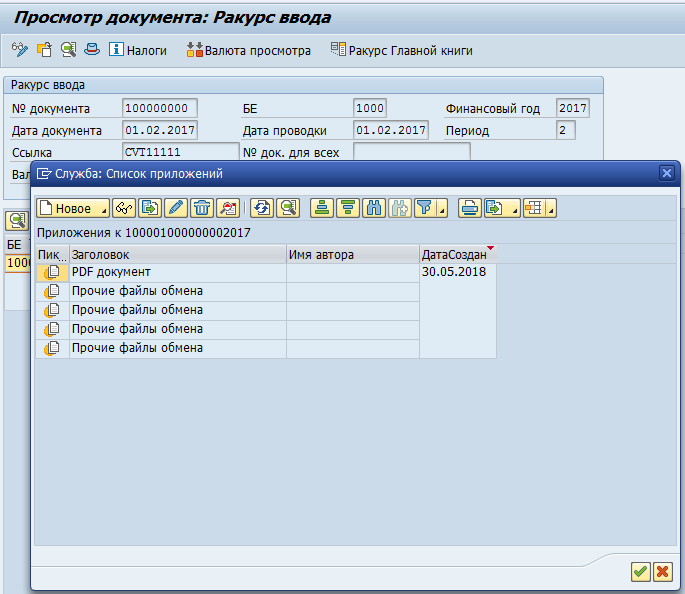Sort ascending using the sort icon
The width and height of the screenshot is (685, 594).
tap(322, 208)
